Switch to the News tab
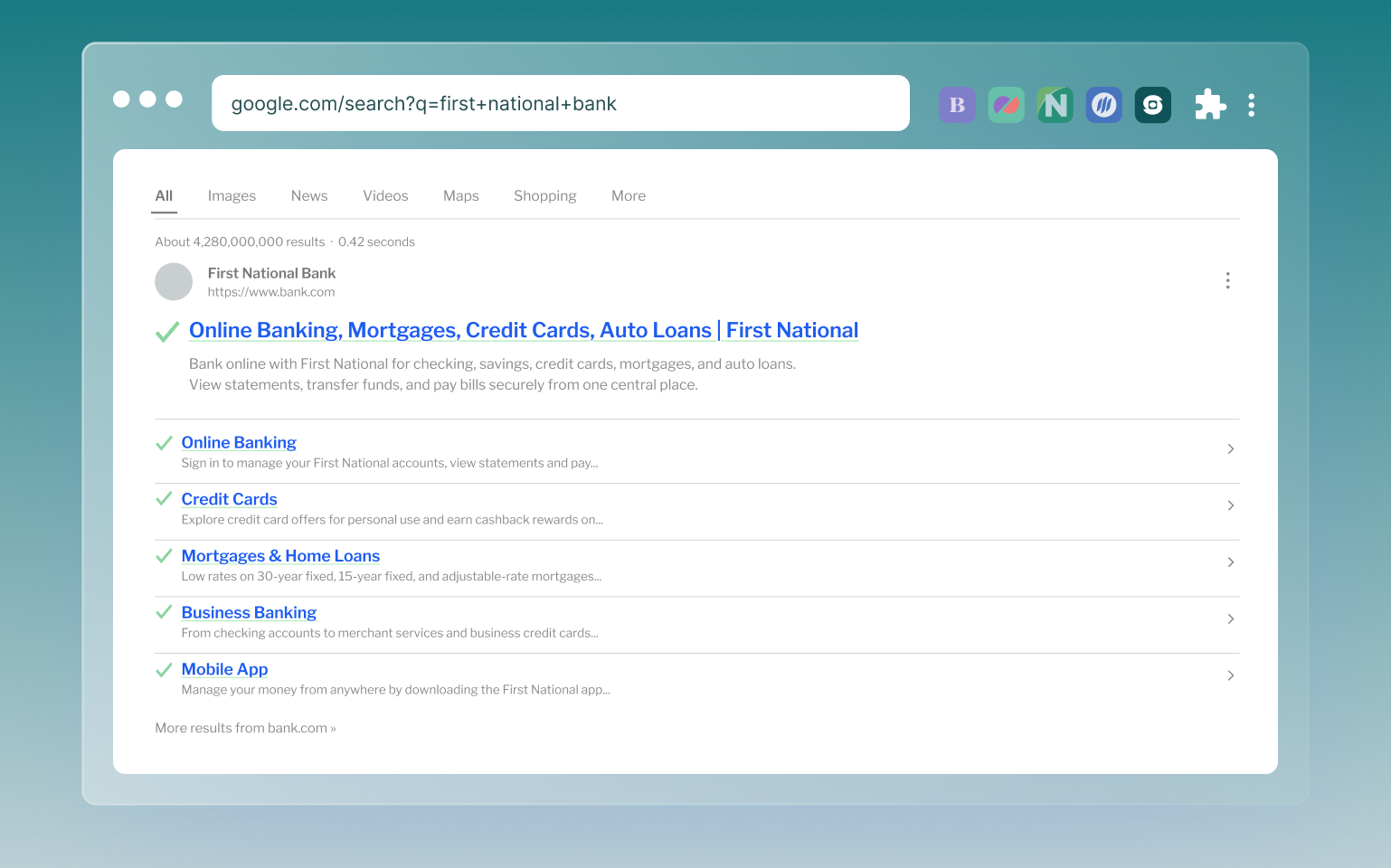This screenshot has width=1391, height=868. click(309, 196)
